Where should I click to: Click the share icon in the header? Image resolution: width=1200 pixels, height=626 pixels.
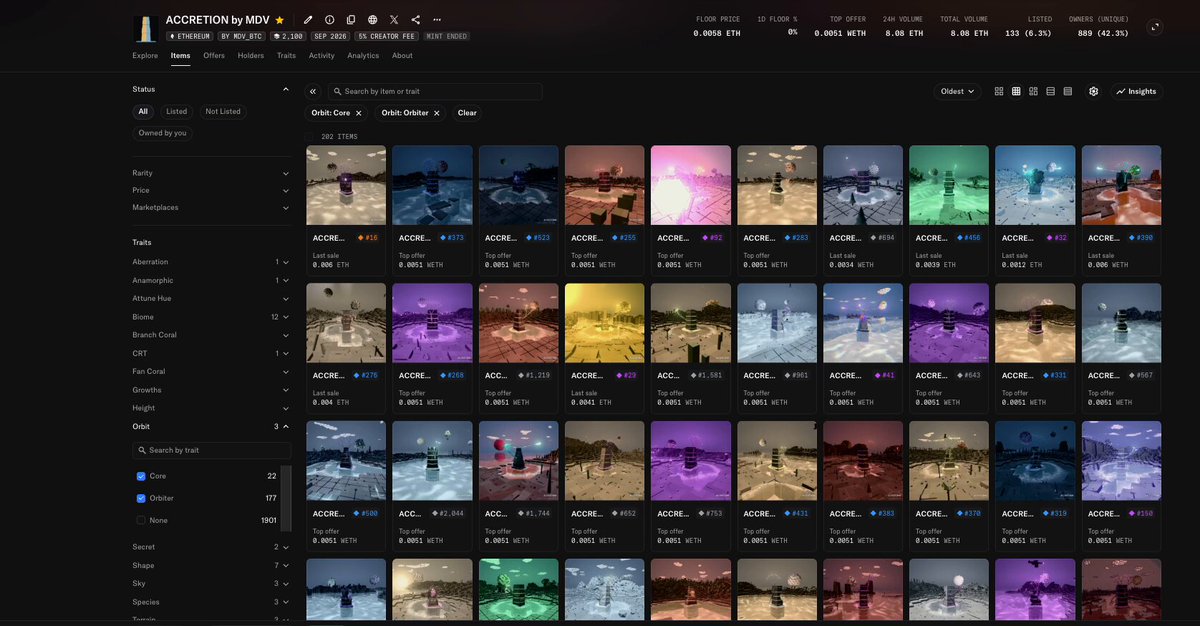coord(416,20)
